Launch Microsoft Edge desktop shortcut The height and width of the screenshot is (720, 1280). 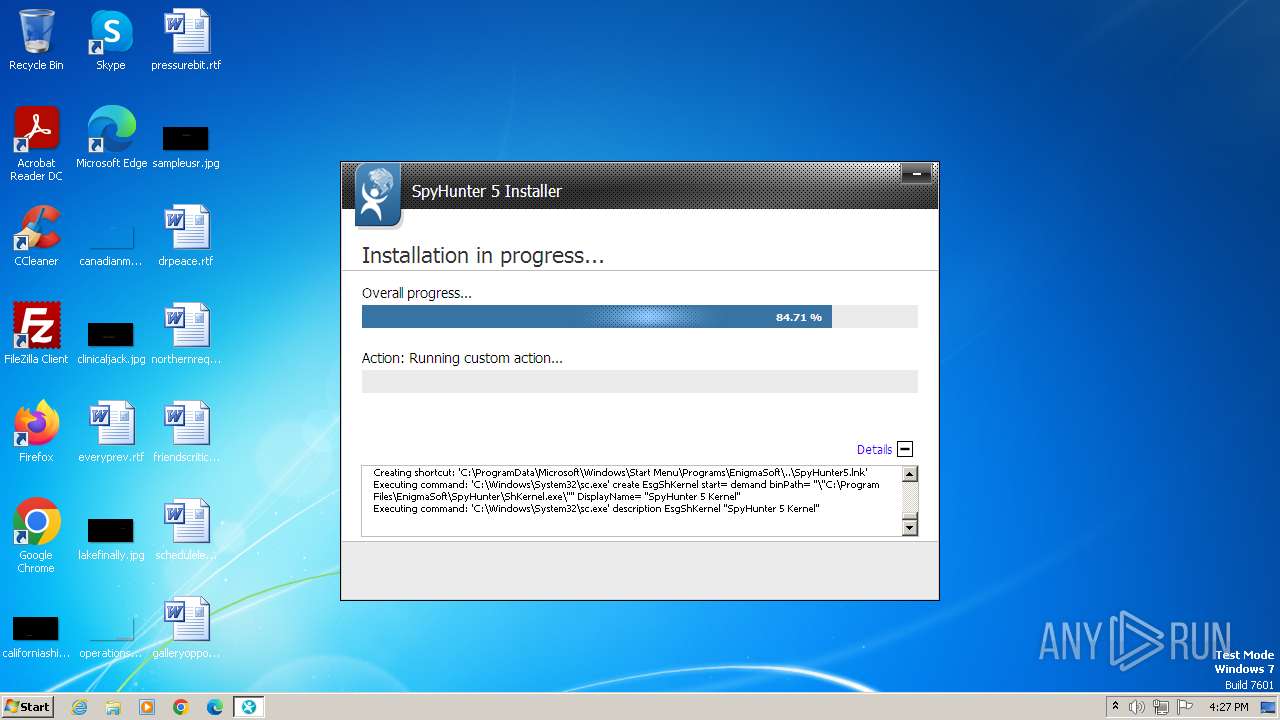[111, 137]
